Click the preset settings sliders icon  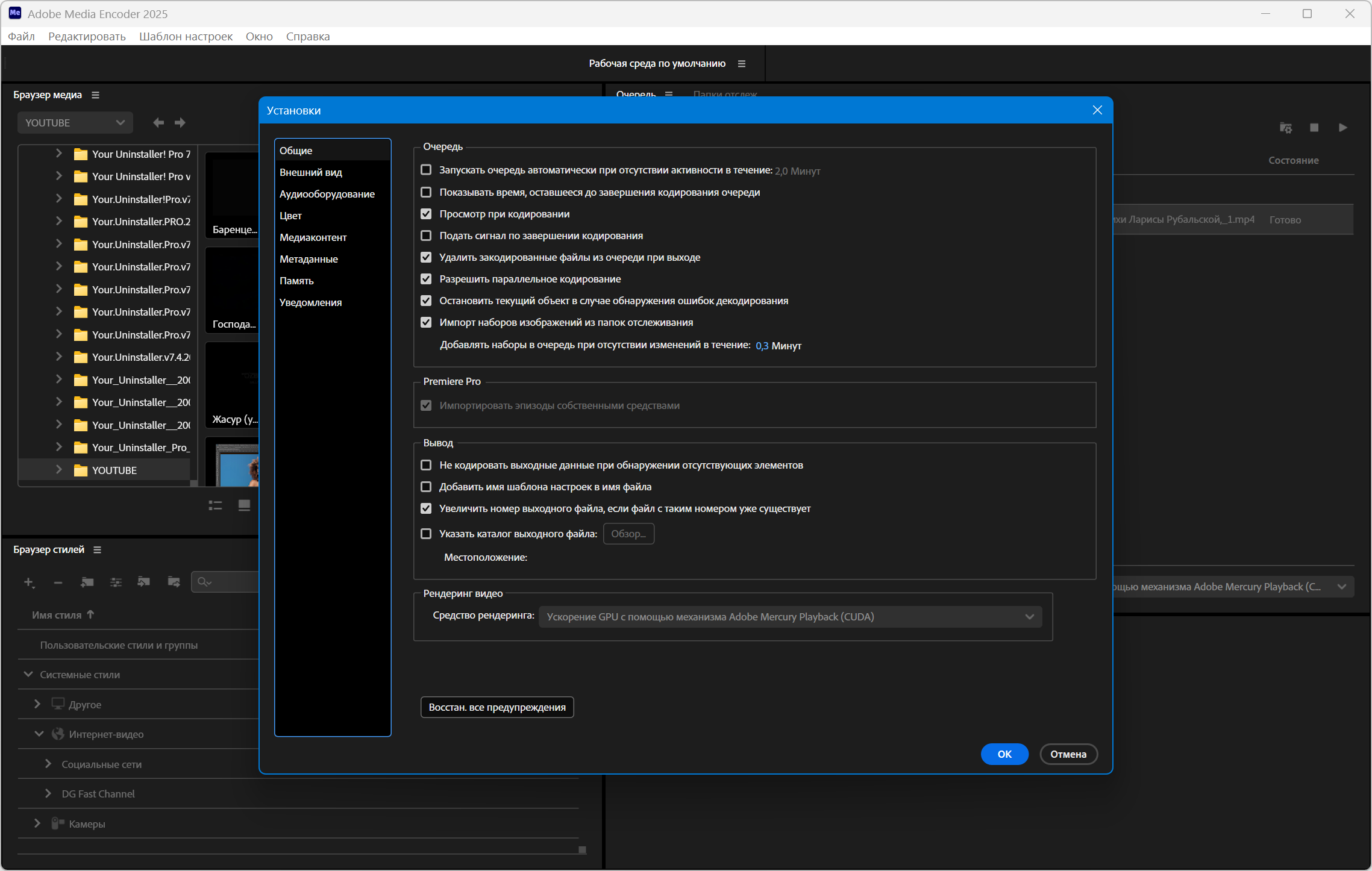116,582
